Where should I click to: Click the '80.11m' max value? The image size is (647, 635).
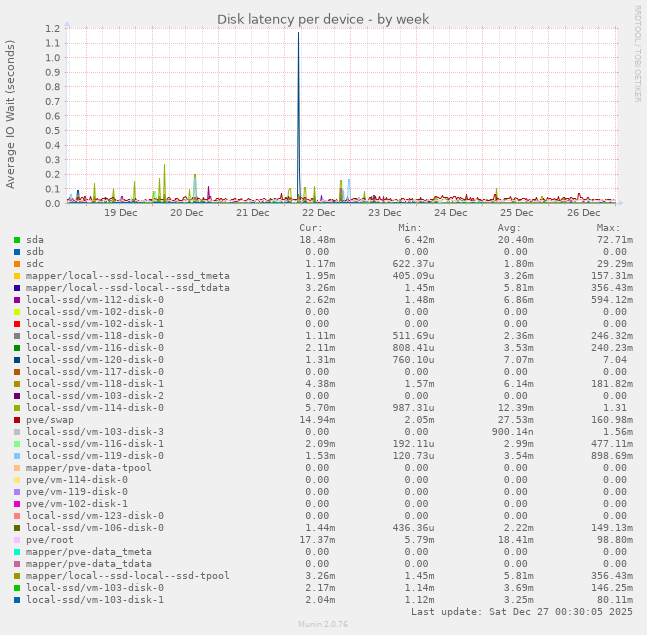click(615, 600)
